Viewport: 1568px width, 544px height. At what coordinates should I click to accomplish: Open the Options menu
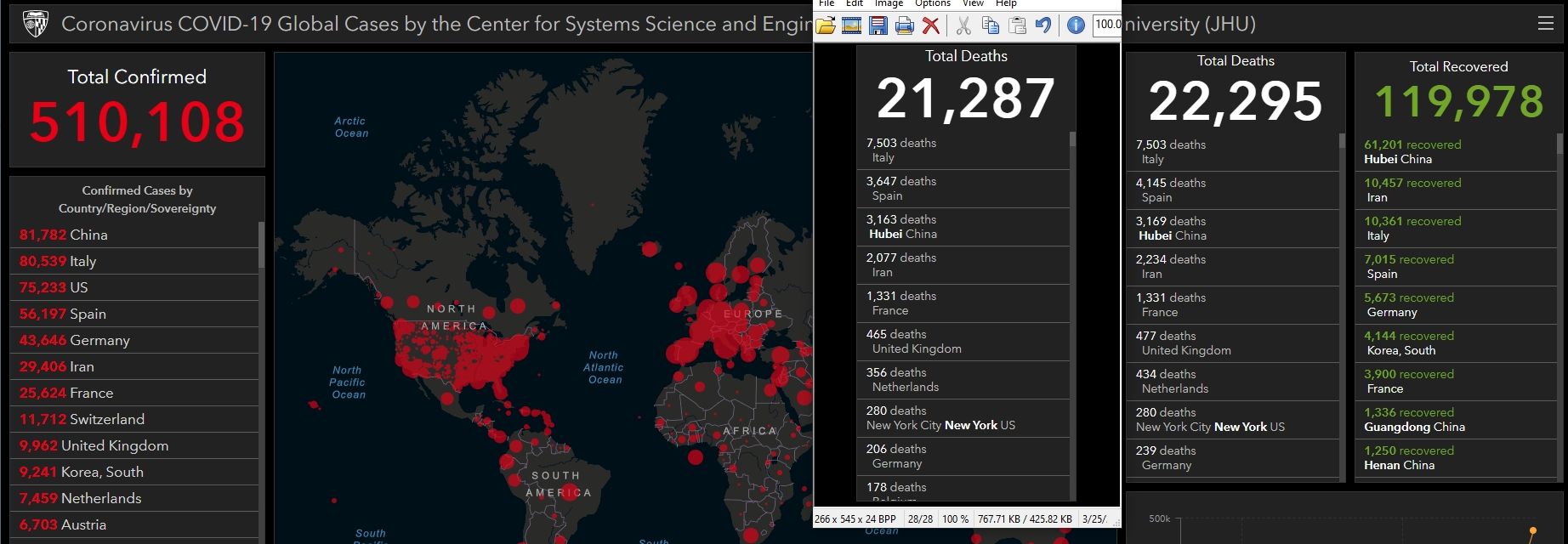[933, 4]
